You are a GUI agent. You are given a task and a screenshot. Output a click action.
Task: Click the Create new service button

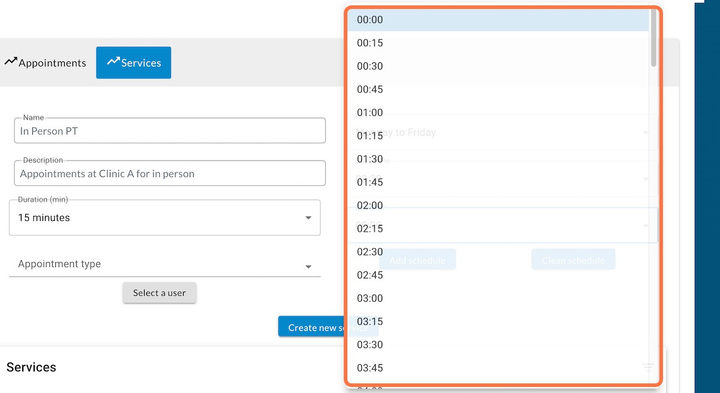pos(328,327)
